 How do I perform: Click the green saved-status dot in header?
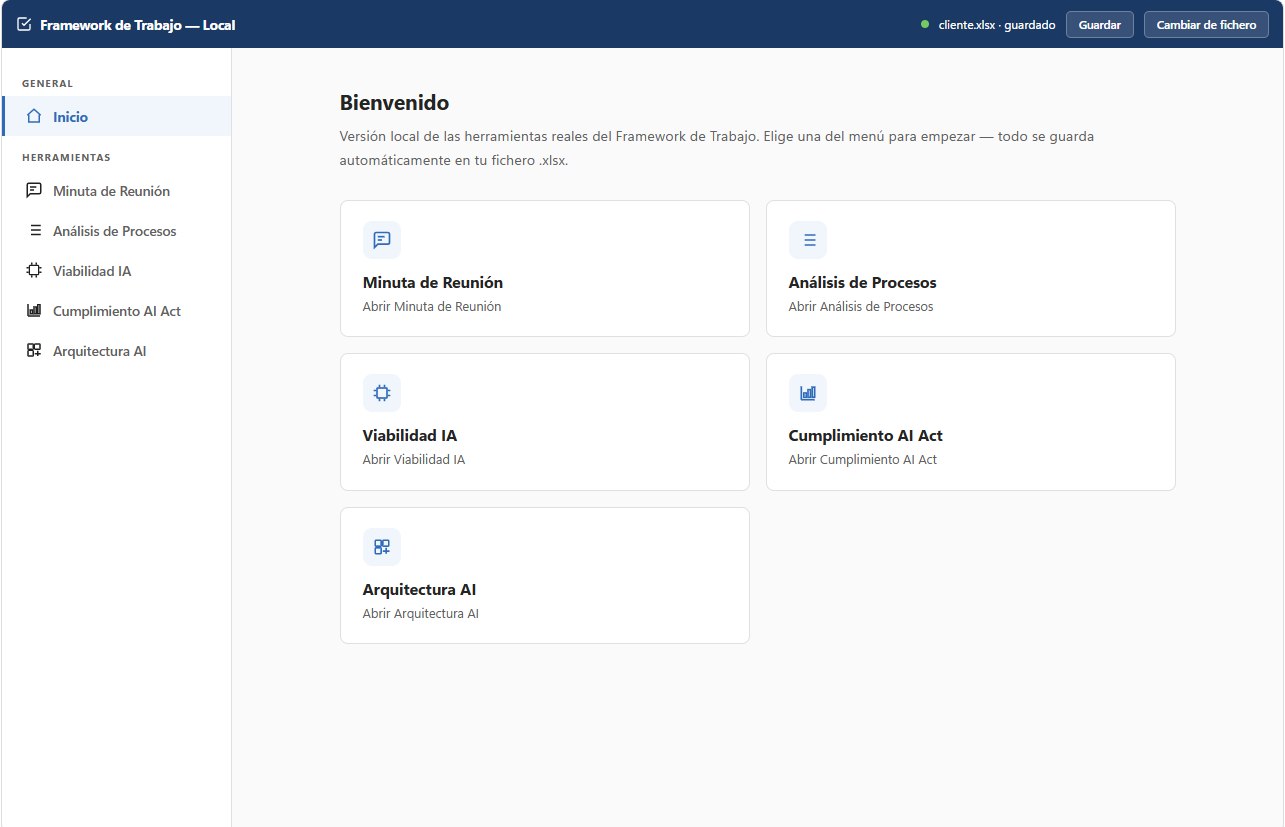925,24
